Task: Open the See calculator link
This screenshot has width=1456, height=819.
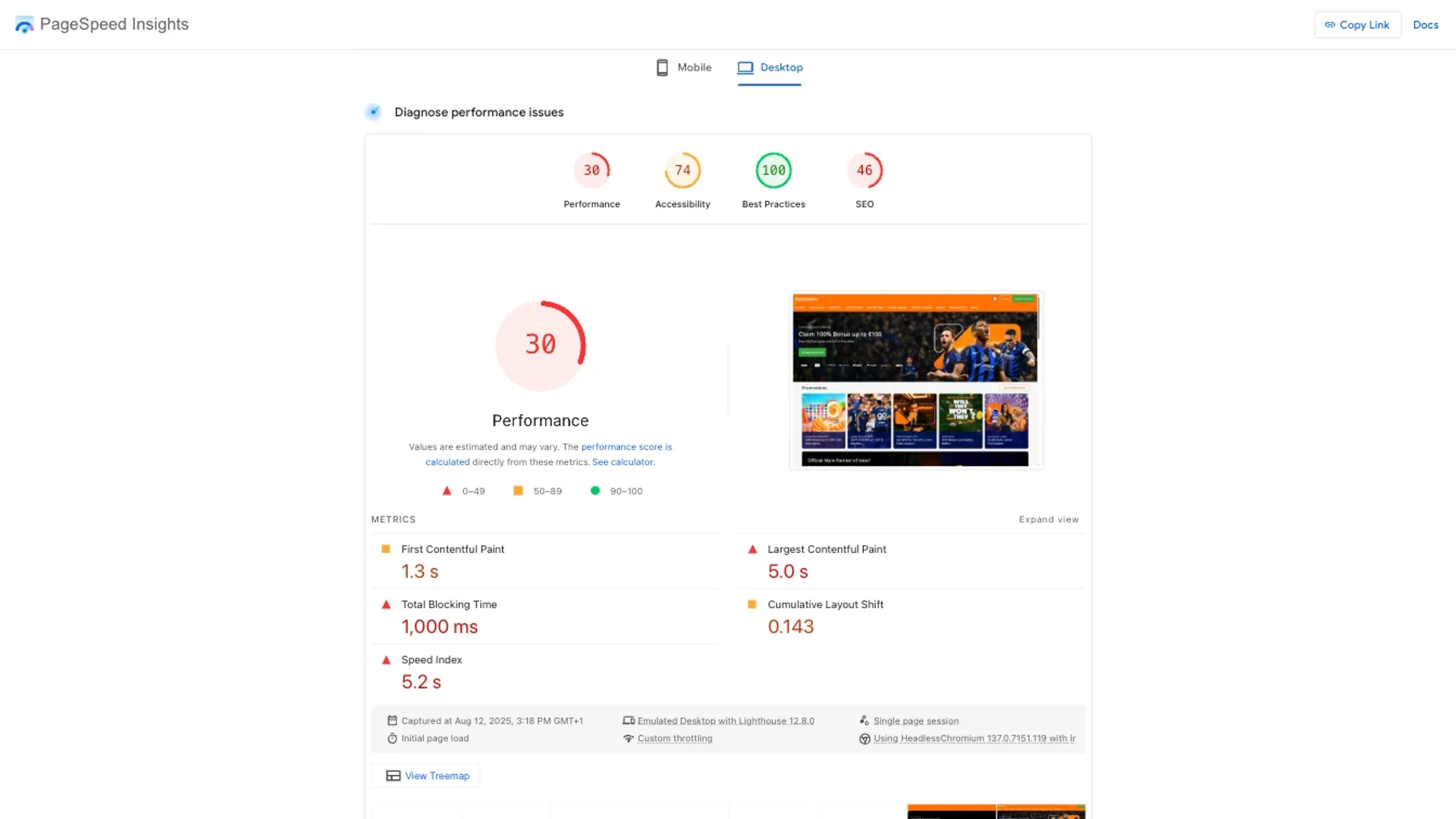Action: pos(622,462)
